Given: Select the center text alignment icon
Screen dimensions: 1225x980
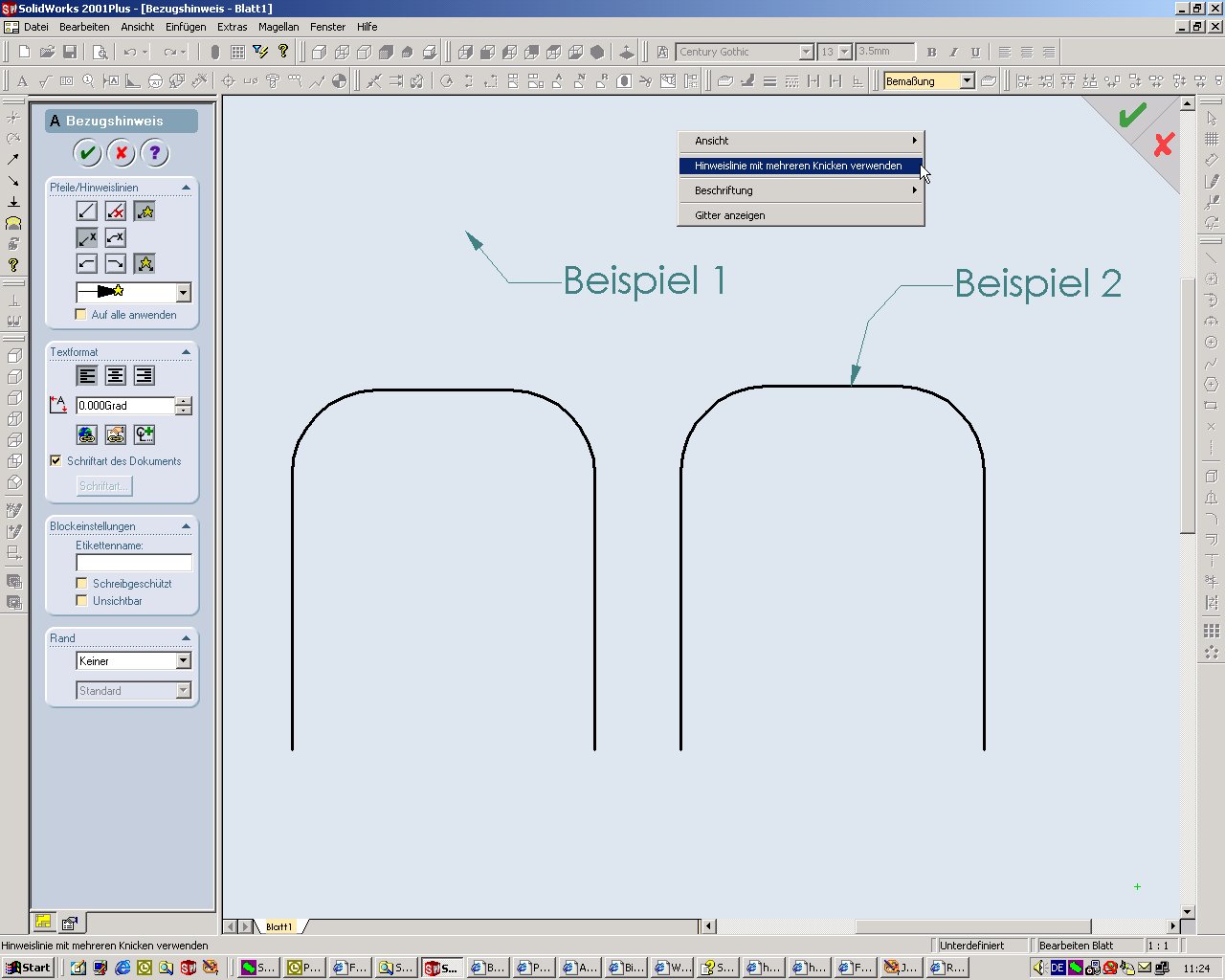Looking at the screenshot, I should coord(115,376).
